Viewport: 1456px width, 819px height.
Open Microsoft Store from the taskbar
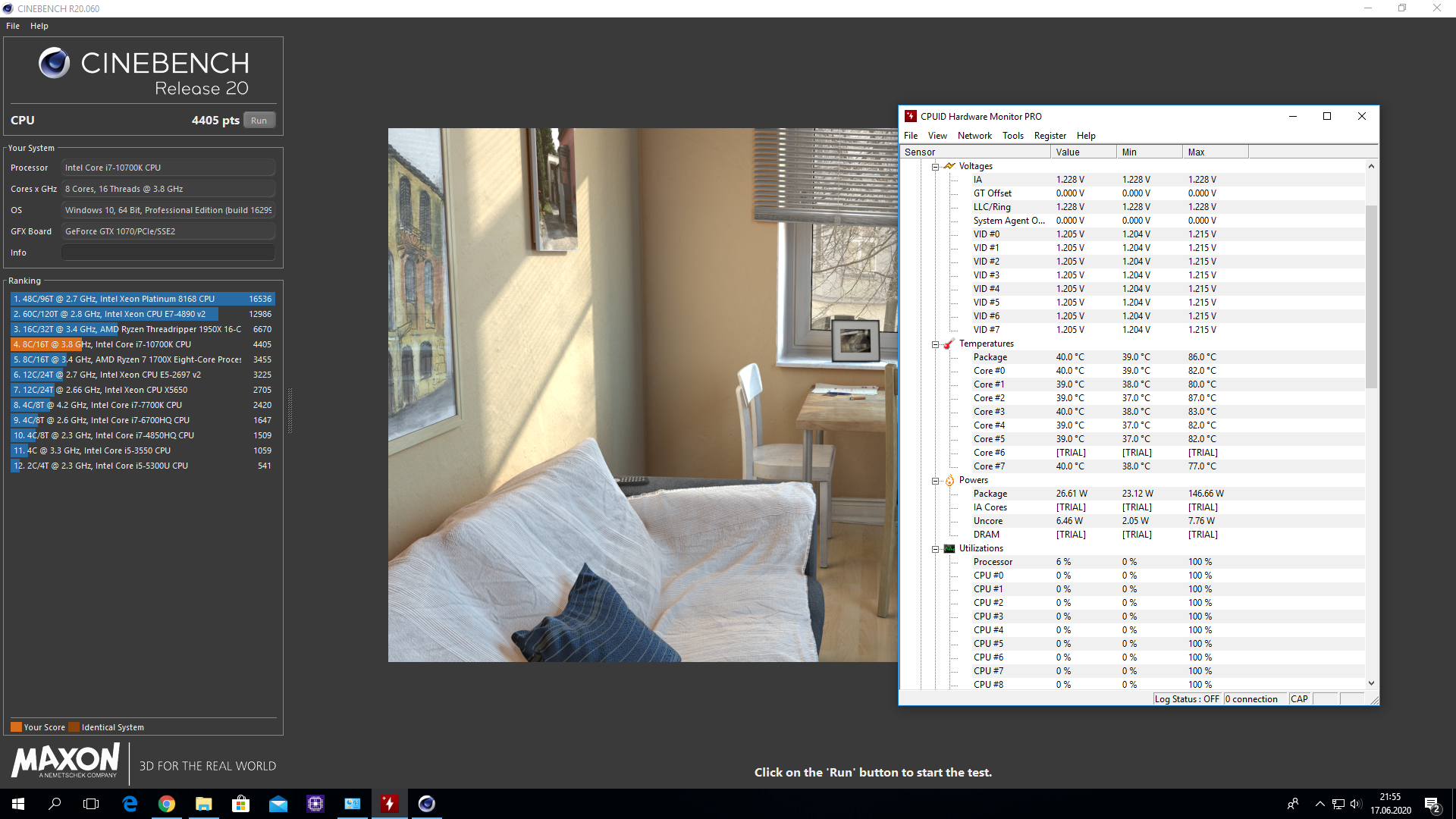point(240,804)
